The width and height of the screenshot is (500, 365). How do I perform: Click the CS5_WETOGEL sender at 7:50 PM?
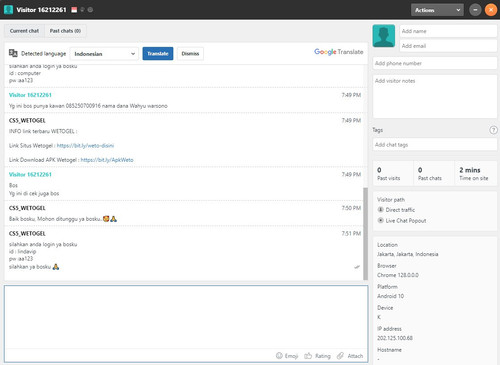(27, 208)
